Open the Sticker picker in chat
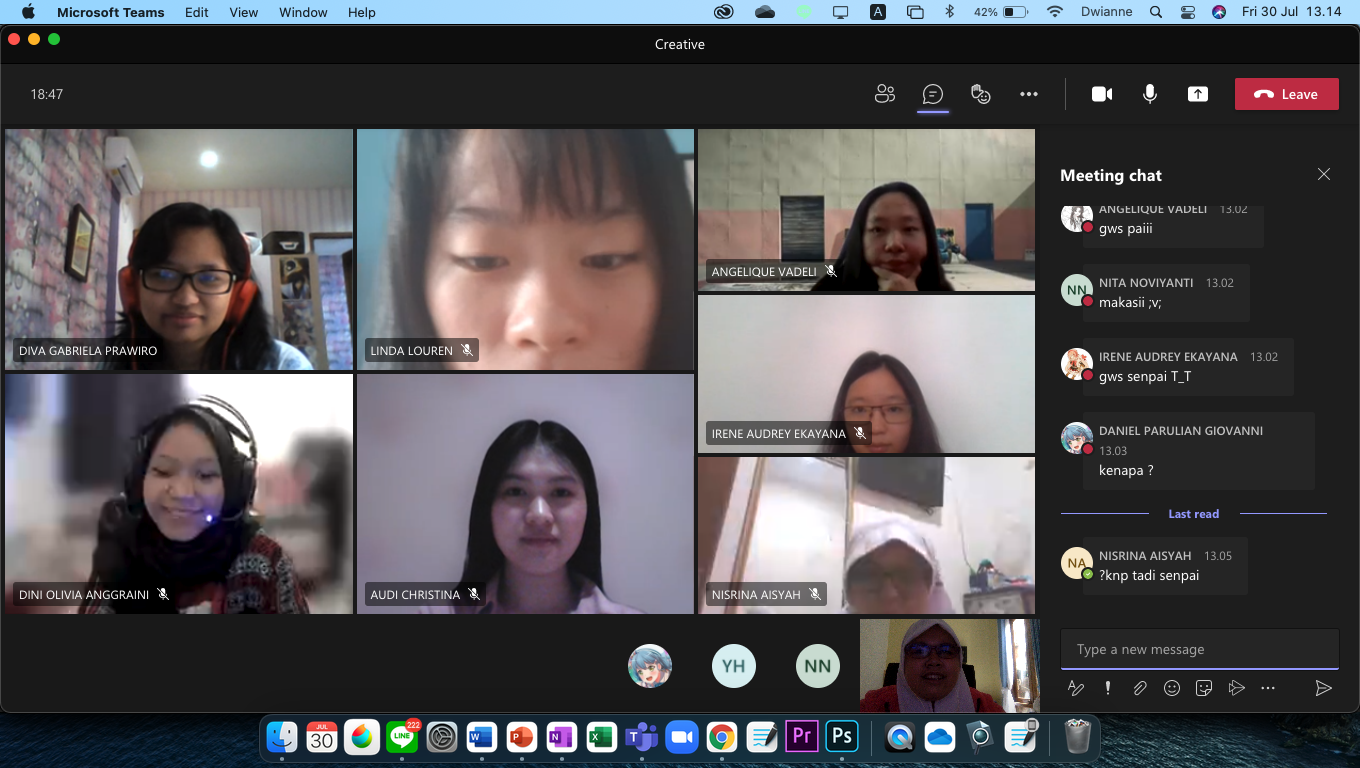Viewport: 1360px width, 768px height. tap(1204, 688)
